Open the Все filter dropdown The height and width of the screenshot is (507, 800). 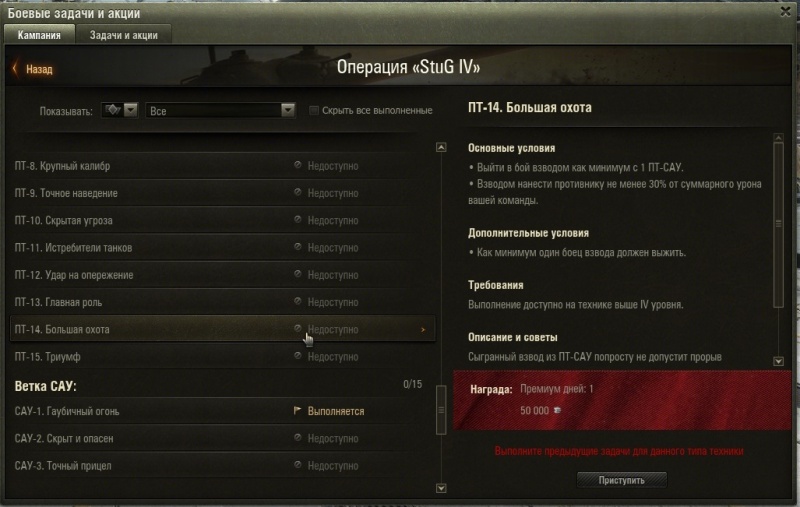220,110
